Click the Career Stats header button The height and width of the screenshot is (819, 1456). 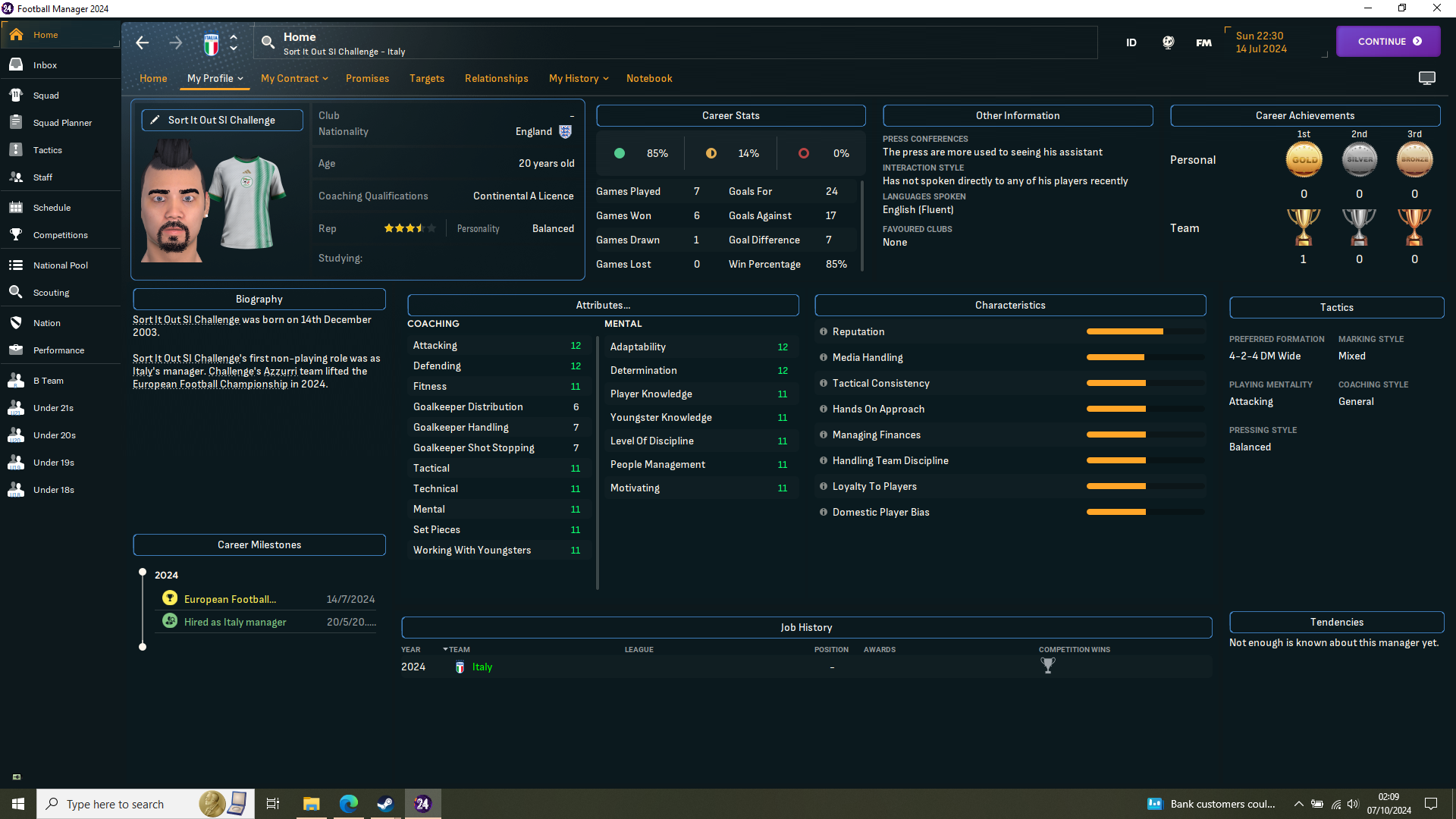730,116
